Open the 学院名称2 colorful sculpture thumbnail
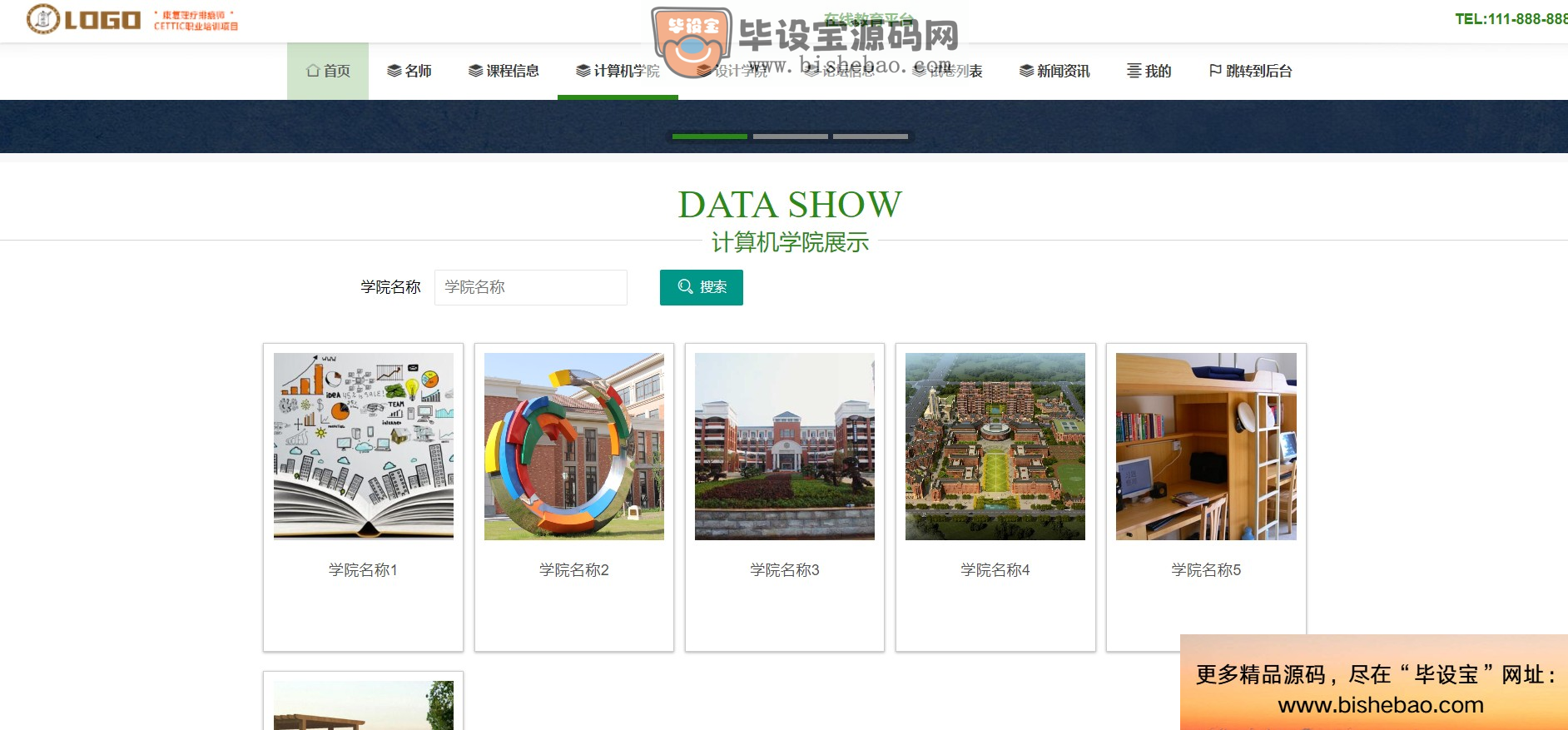 [x=574, y=446]
